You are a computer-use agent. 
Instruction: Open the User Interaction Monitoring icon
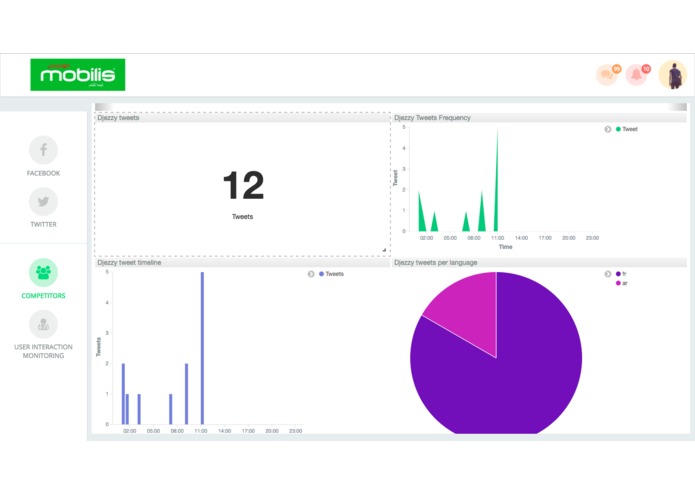pos(43,324)
